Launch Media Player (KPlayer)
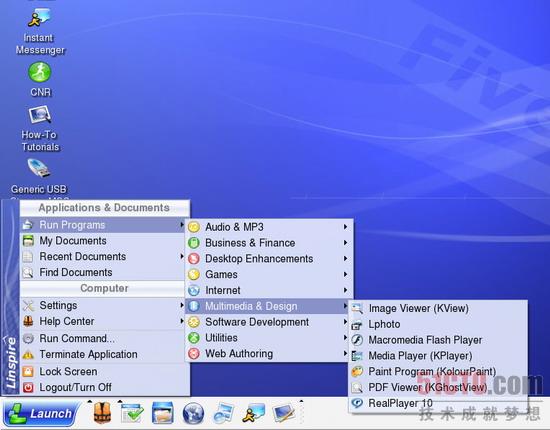The width and height of the screenshot is (550, 430). 438,356
